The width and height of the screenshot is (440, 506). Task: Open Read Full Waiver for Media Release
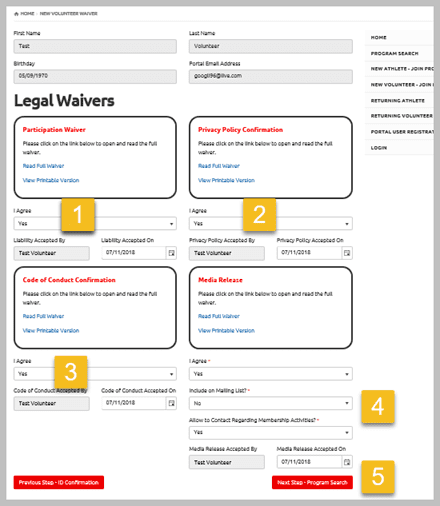coord(219,316)
